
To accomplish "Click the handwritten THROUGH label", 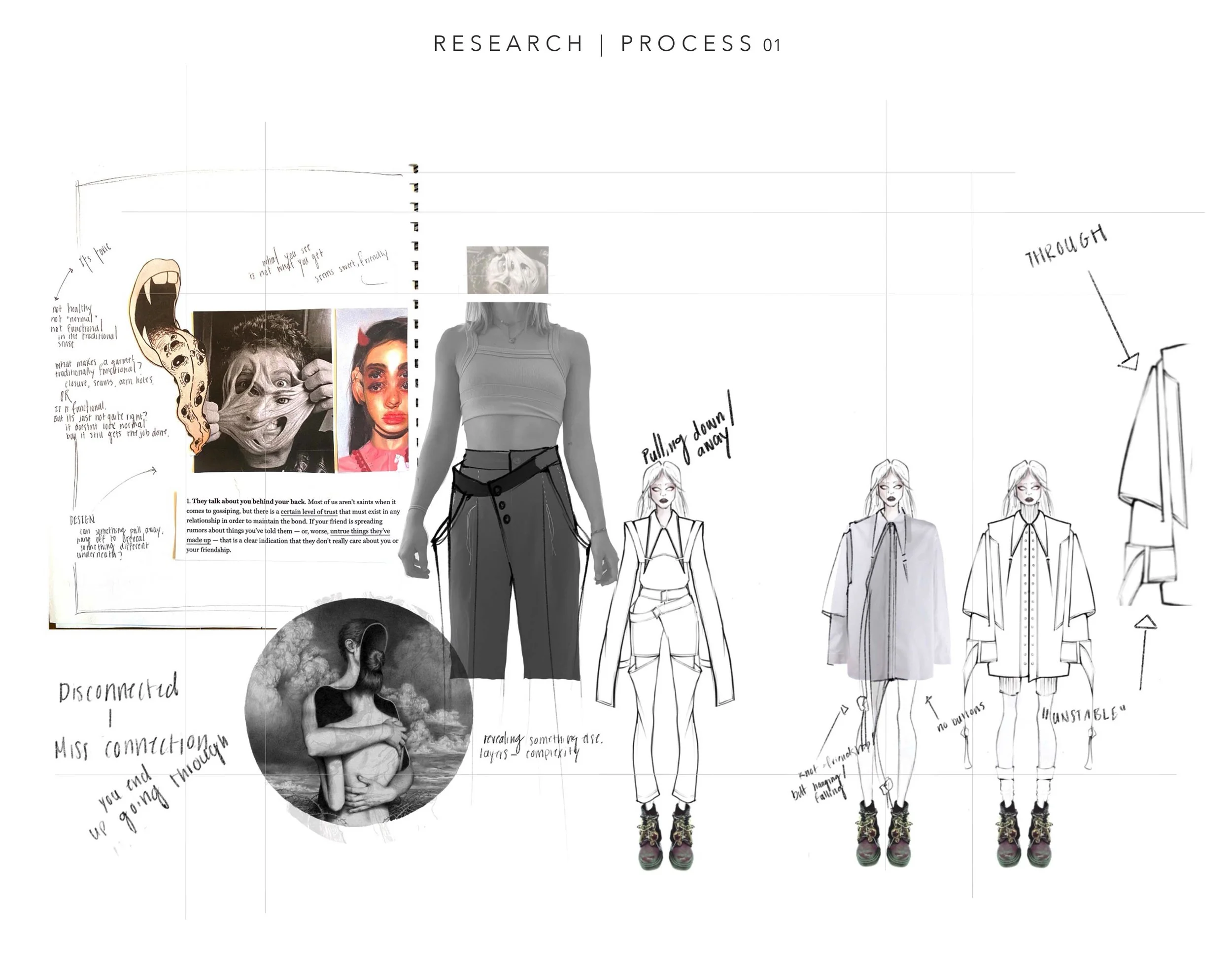I will (1065, 247).
